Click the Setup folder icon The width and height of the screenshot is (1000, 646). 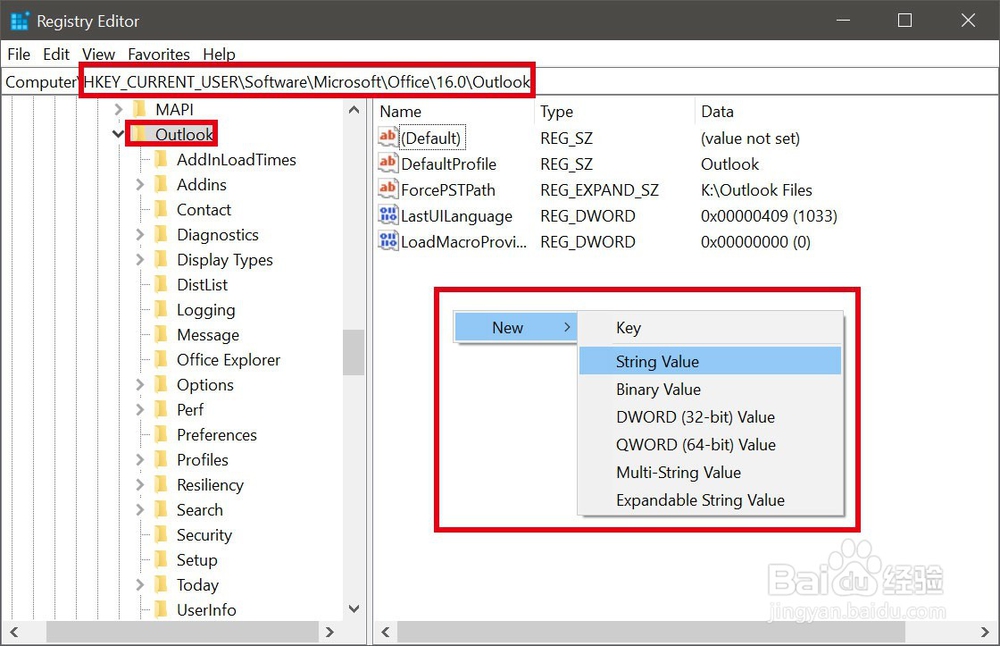[161, 559]
